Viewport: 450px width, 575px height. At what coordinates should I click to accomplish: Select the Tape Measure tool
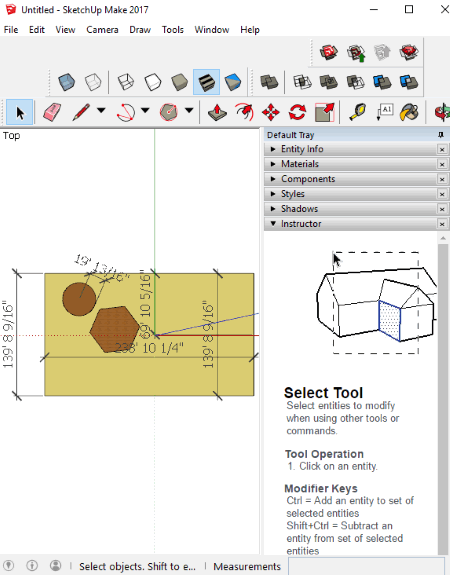tap(358, 112)
